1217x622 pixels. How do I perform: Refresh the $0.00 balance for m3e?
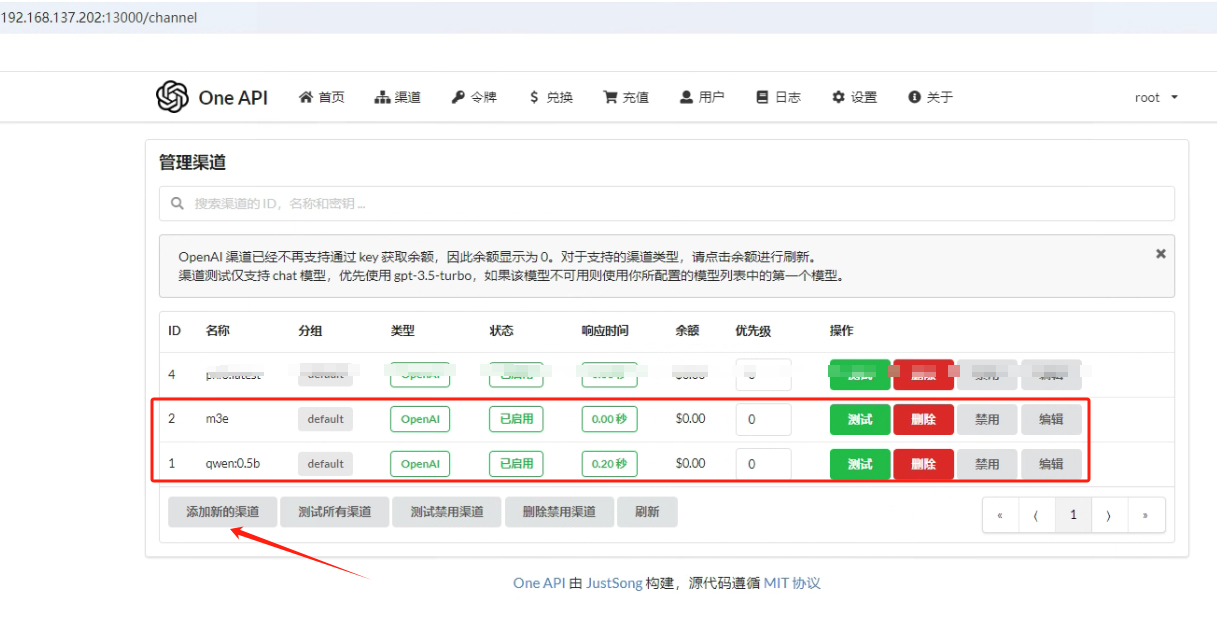tap(690, 419)
